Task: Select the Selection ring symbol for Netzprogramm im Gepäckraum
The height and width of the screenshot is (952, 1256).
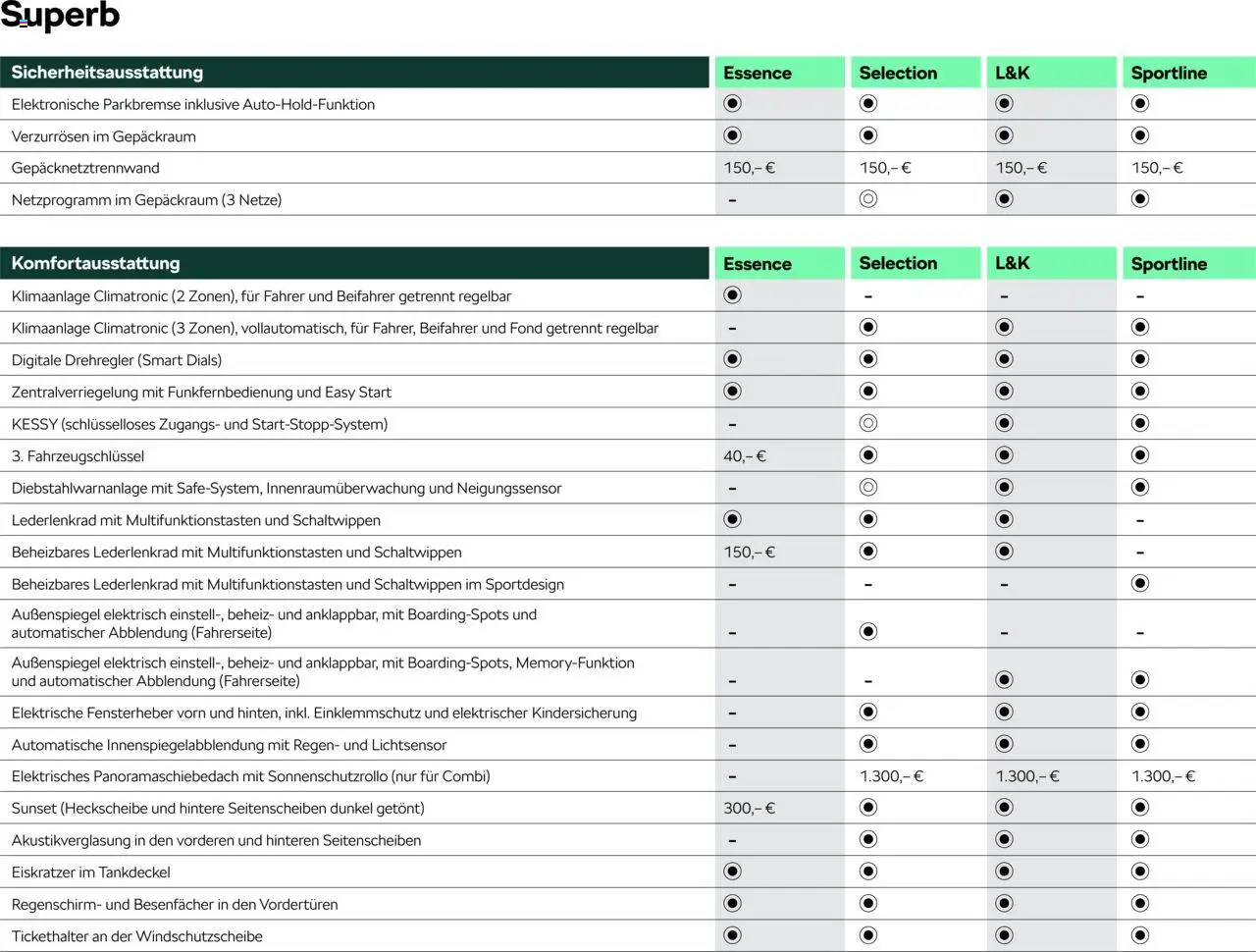Action: (868, 199)
